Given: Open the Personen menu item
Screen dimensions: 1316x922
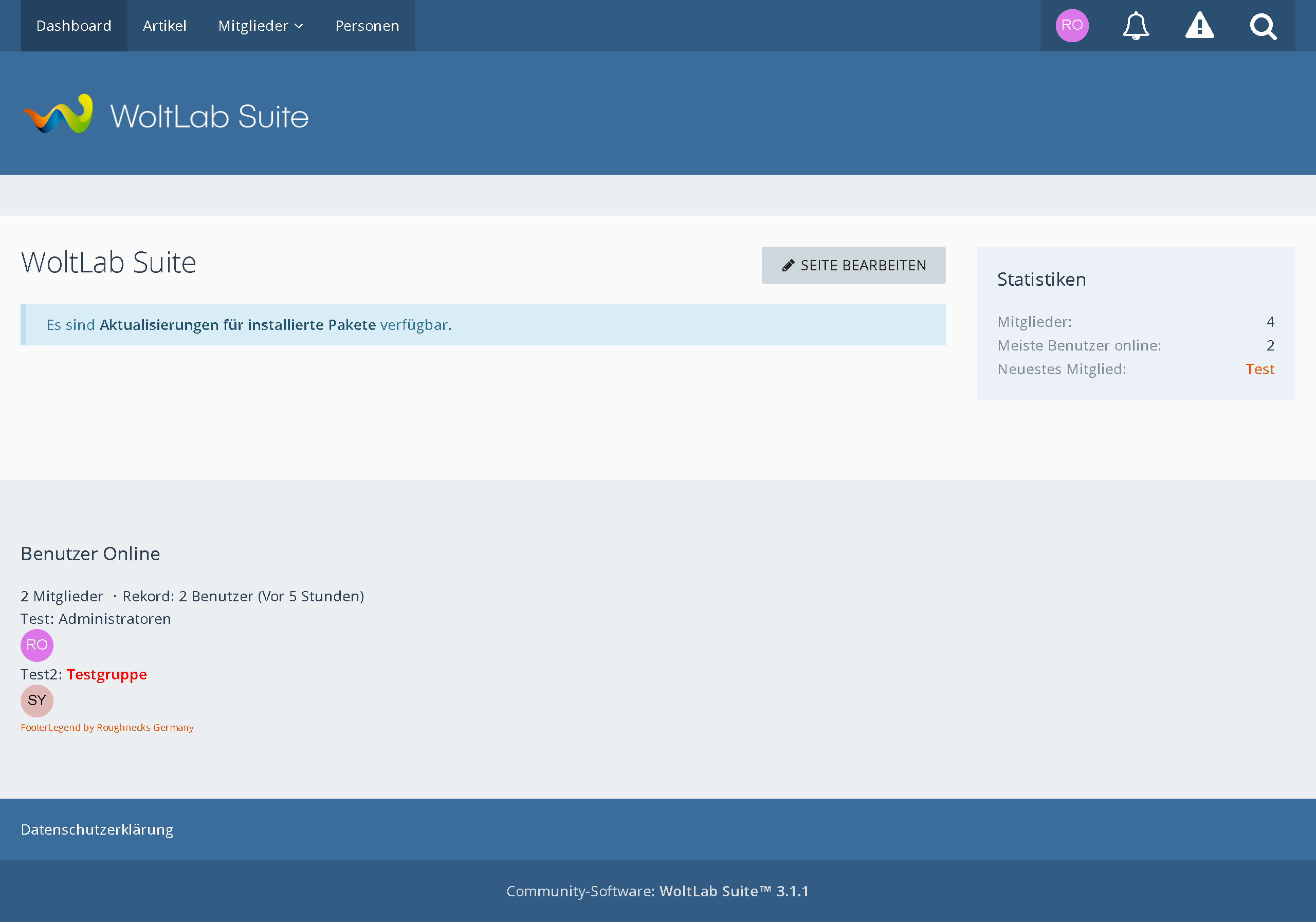Looking at the screenshot, I should [x=367, y=26].
